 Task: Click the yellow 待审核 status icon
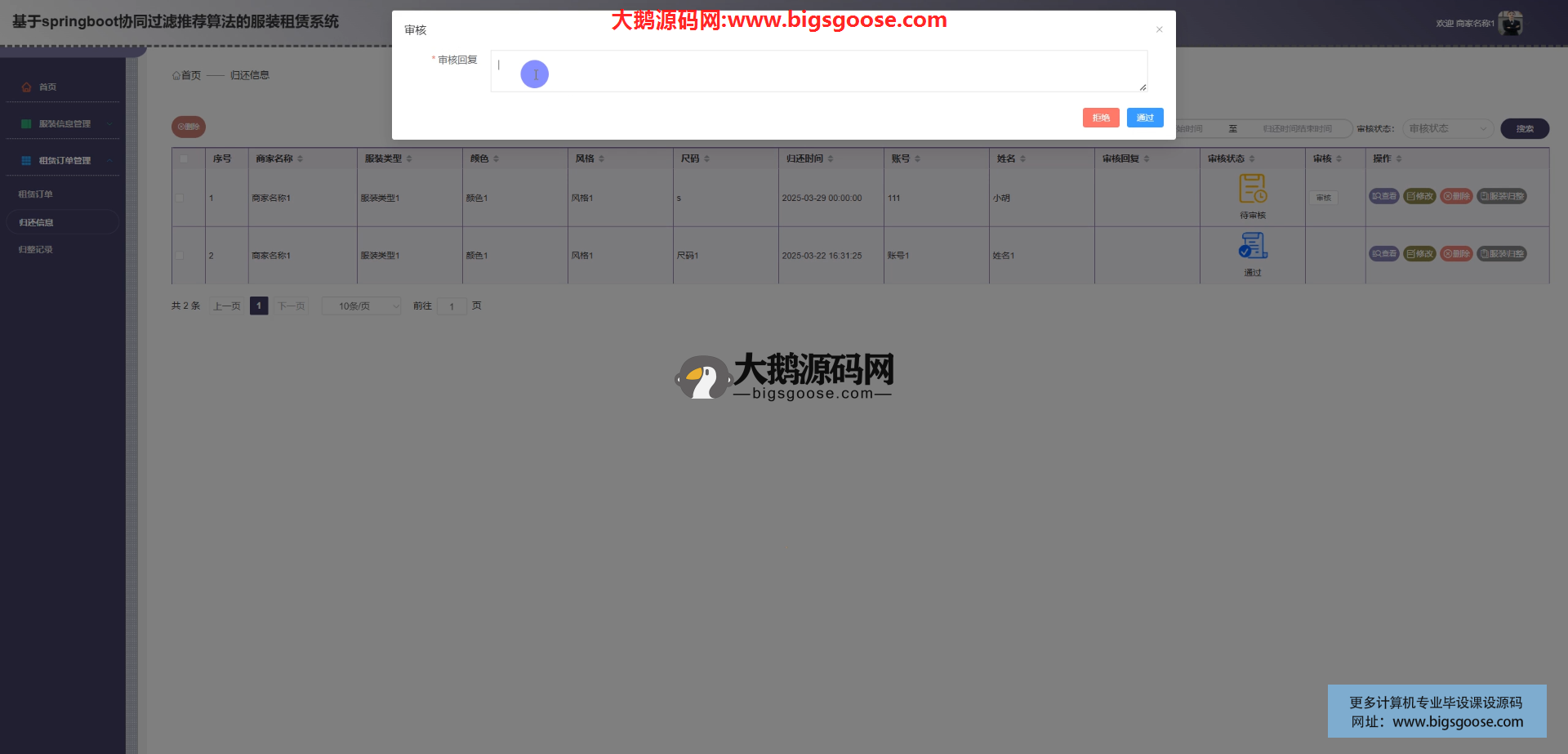pos(1252,189)
